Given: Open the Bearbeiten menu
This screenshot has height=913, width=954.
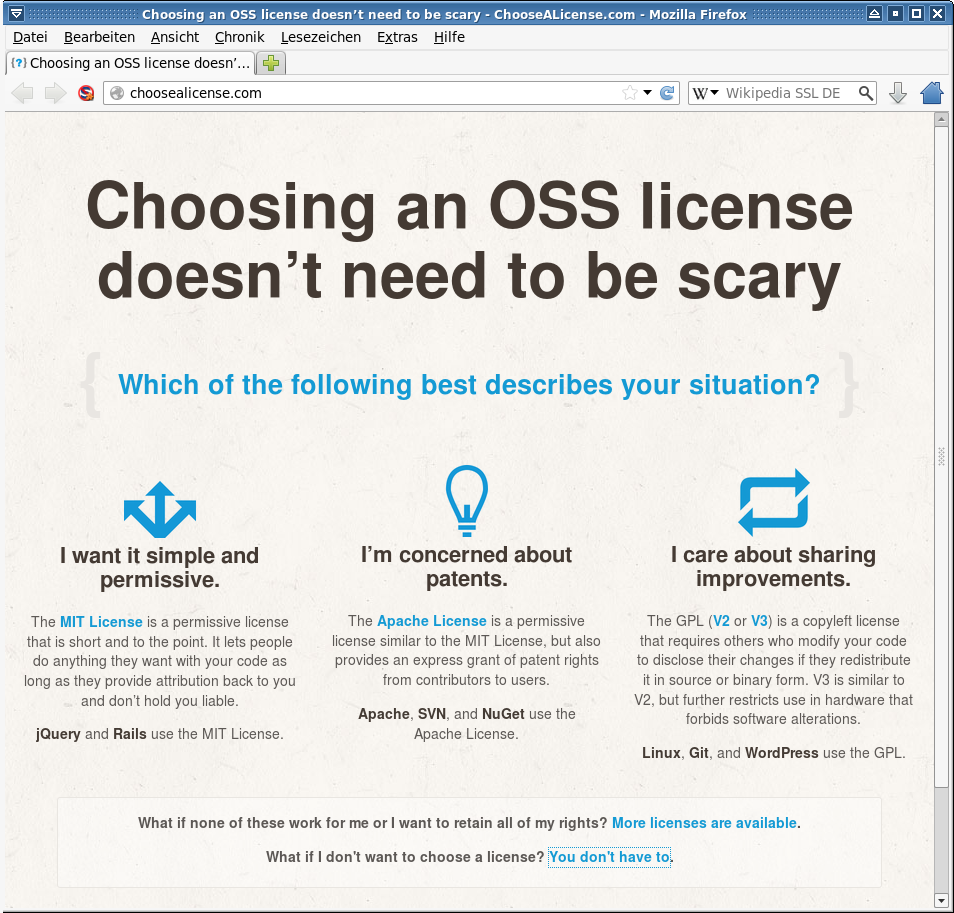Looking at the screenshot, I should pyautogui.click(x=99, y=37).
